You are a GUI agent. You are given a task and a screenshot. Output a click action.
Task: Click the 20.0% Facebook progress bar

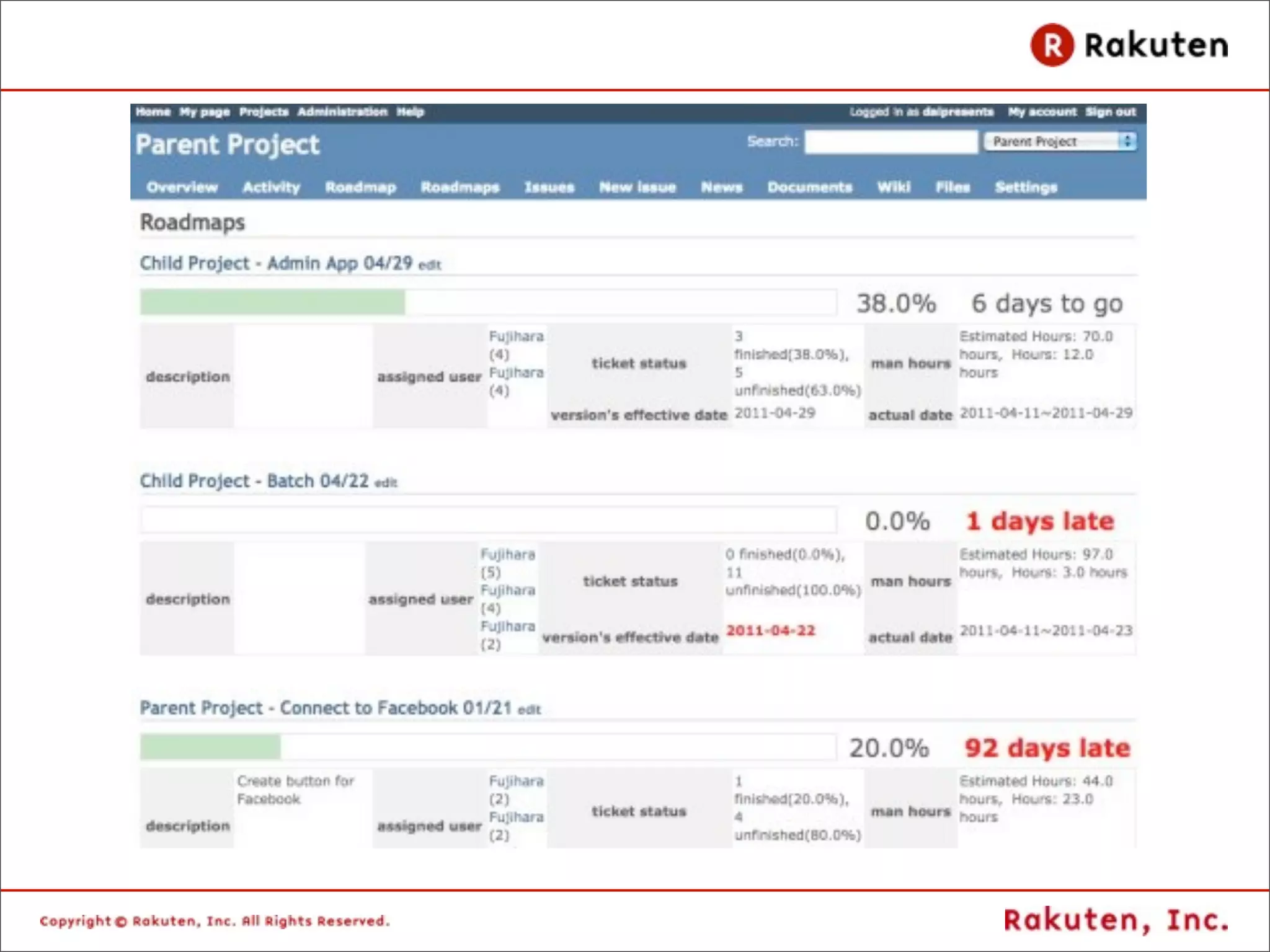click(488, 747)
